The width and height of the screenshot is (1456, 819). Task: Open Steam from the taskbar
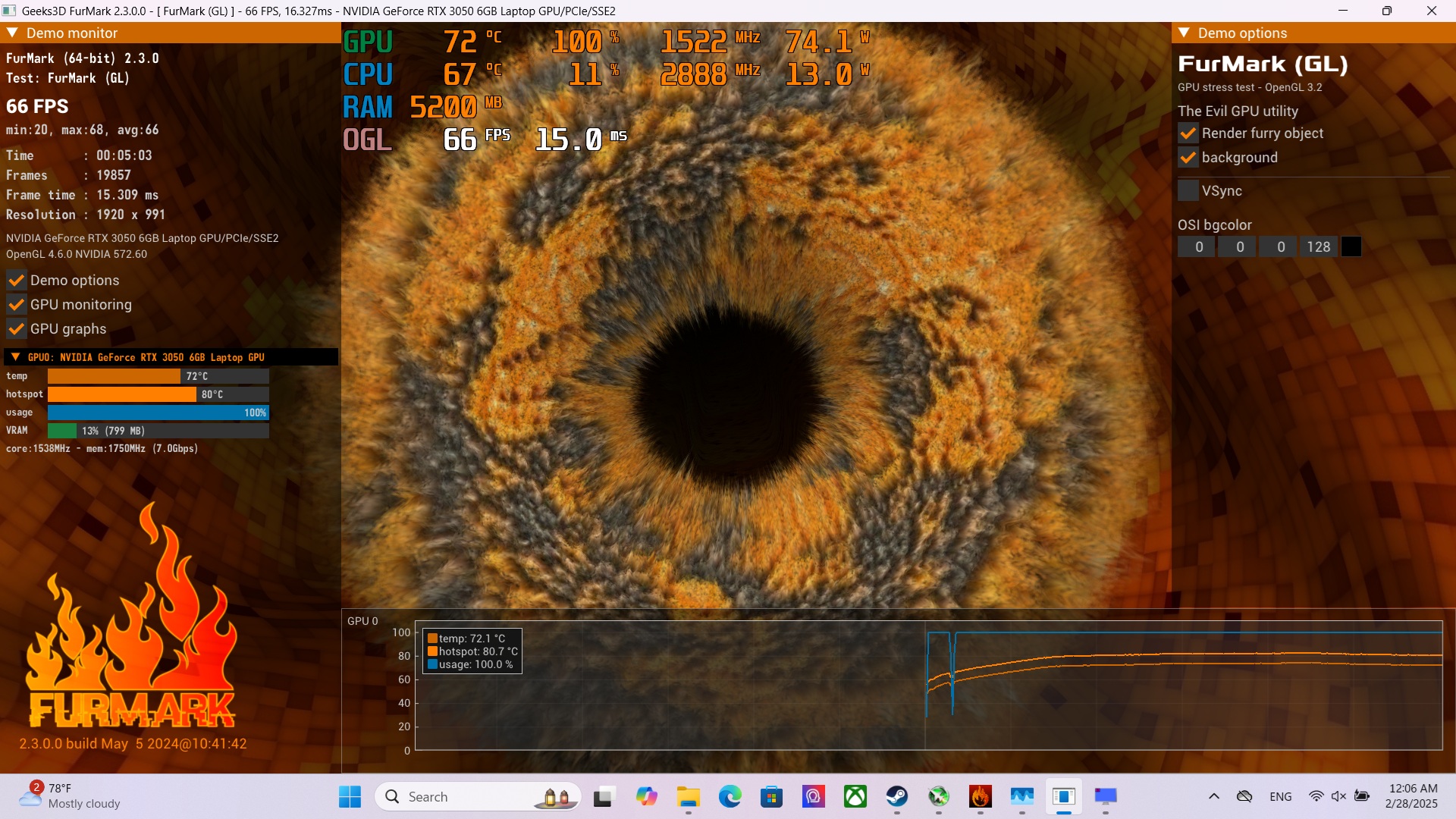click(x=897, y=797)
